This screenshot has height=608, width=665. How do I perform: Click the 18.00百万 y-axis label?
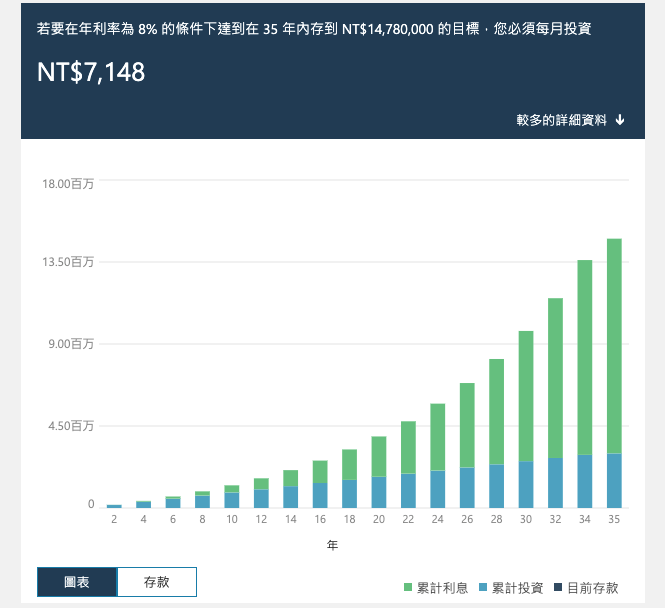pos(68,184)
